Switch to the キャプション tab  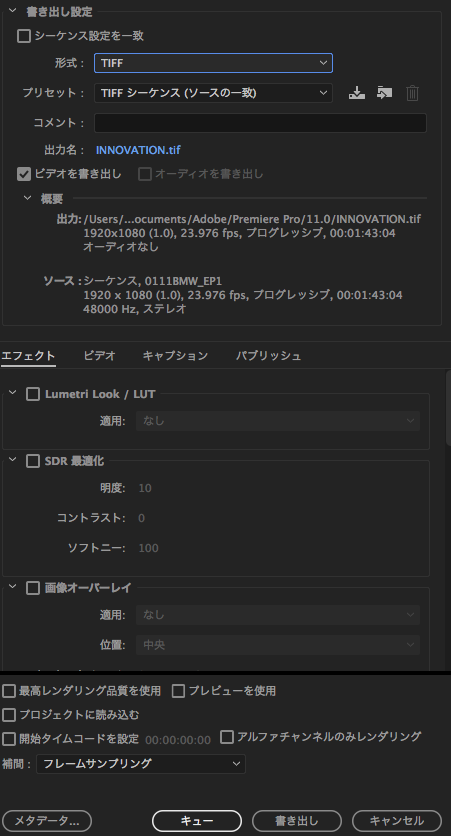(175, 356)
